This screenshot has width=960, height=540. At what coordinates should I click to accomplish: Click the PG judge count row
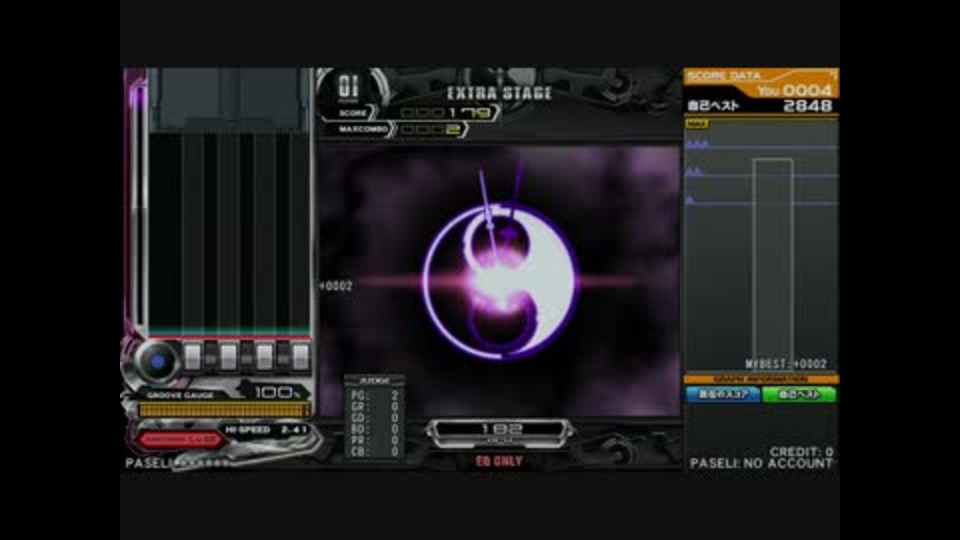[x=375, y=396]
